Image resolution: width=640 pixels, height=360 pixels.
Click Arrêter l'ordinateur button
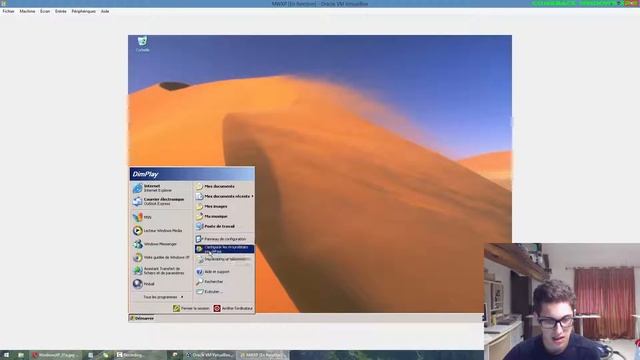pyautogui.click(x=233, y=309)
